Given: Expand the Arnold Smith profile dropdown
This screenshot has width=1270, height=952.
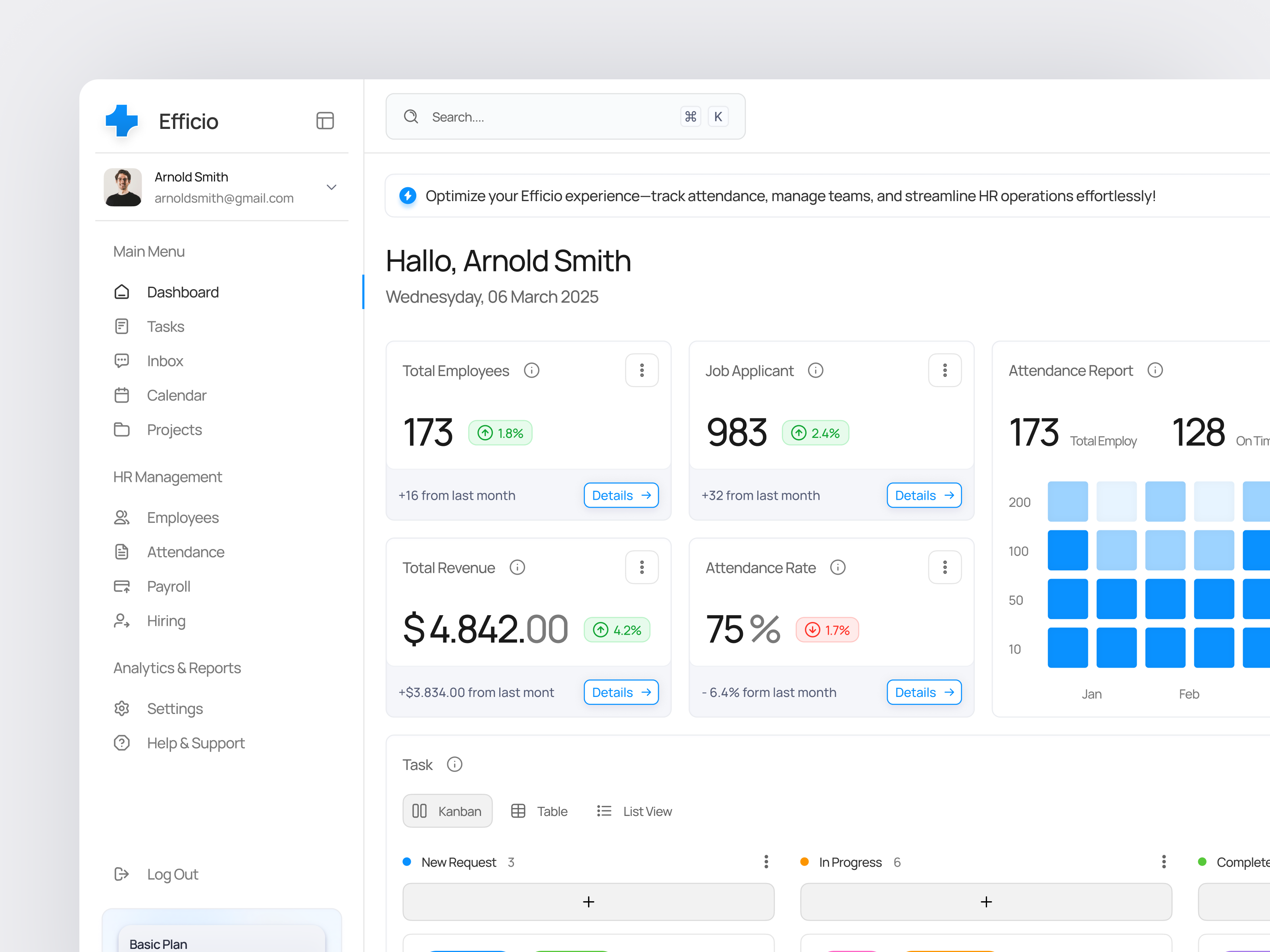Looking at the screenshot, I should [x=331, y=187].
